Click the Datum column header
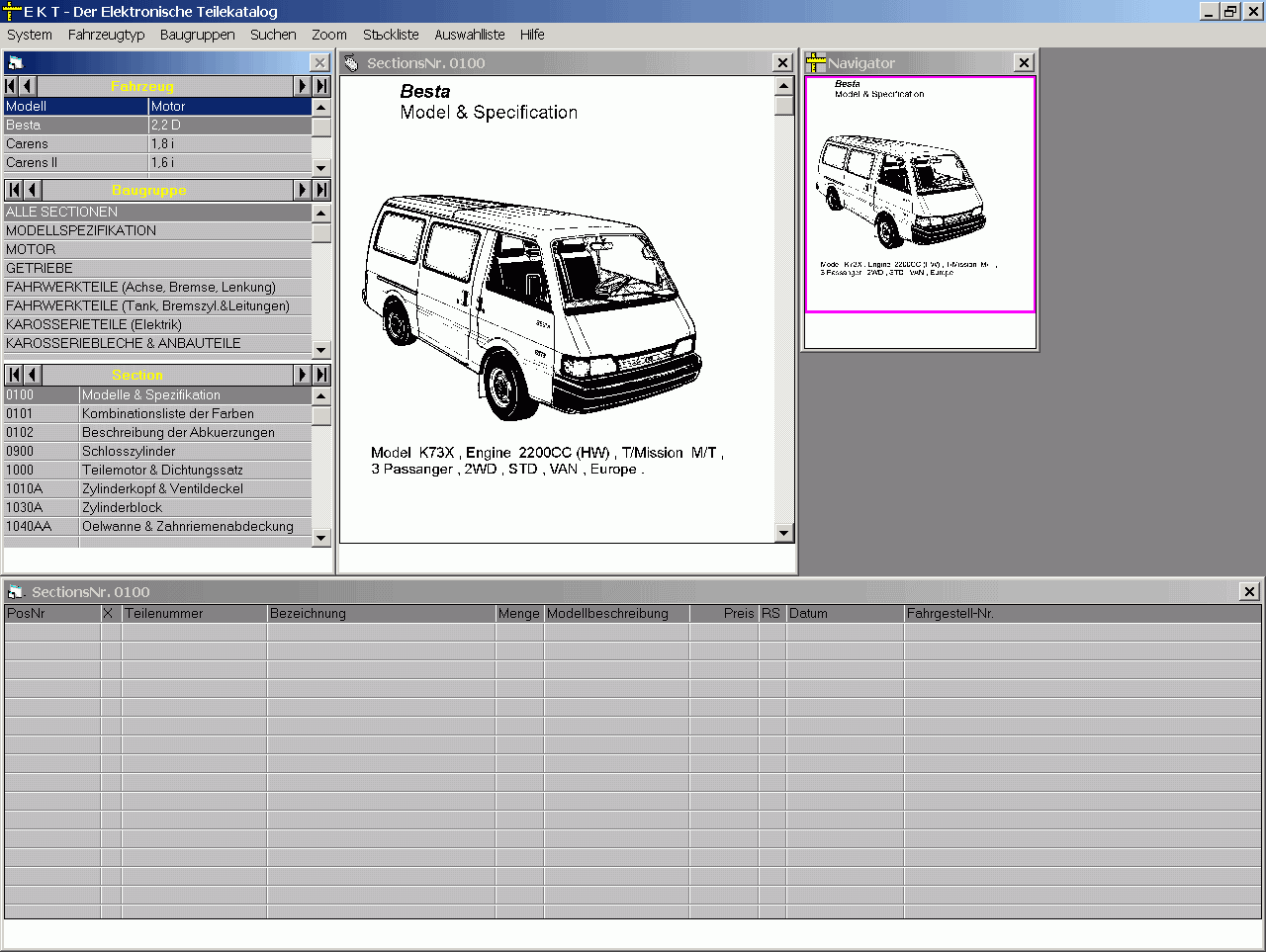1266x952 pixels. point(845,614)
